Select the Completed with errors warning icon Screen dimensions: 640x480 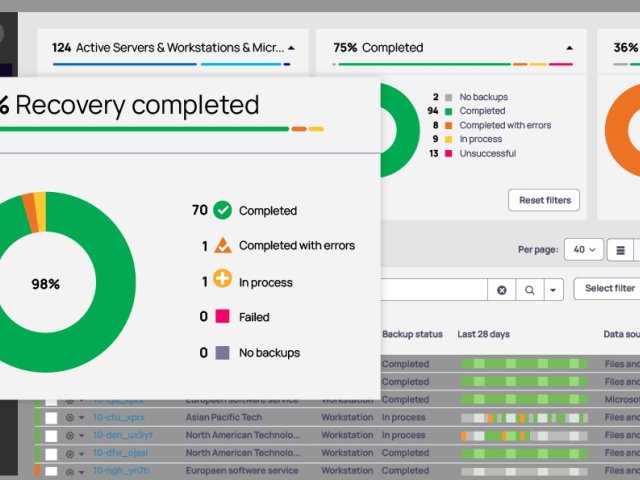[x=223, y=245]
